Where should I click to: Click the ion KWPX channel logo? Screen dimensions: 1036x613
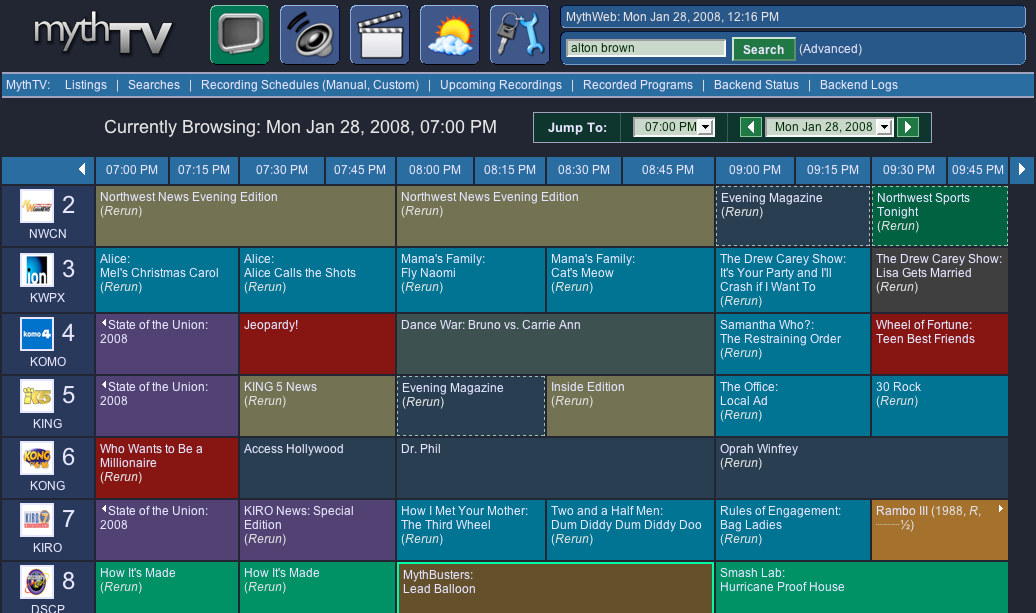tap(37, 272)
